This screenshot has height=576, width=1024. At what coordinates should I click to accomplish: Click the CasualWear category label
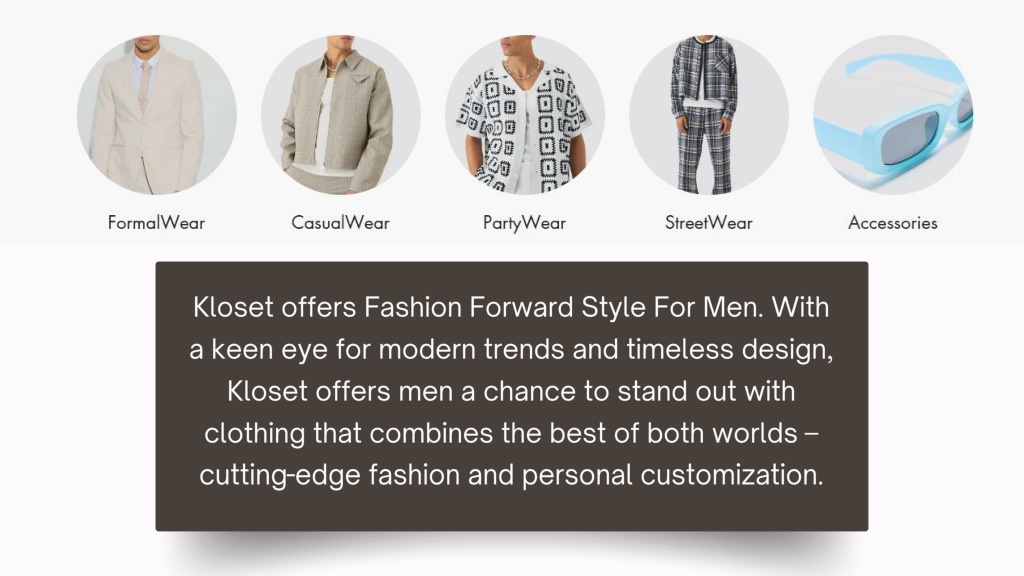(x=340, y=223)
